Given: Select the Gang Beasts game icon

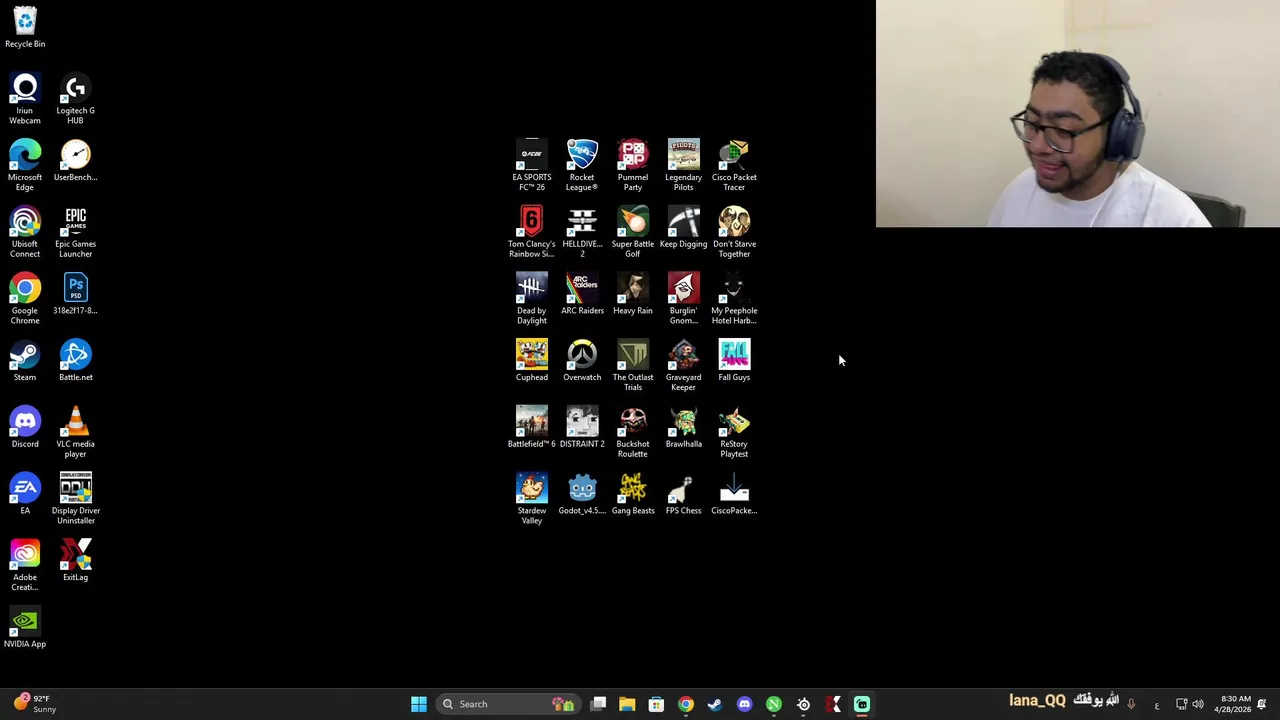Looking at the screenshot, I should pyautogui.click(x=632, y=494).
